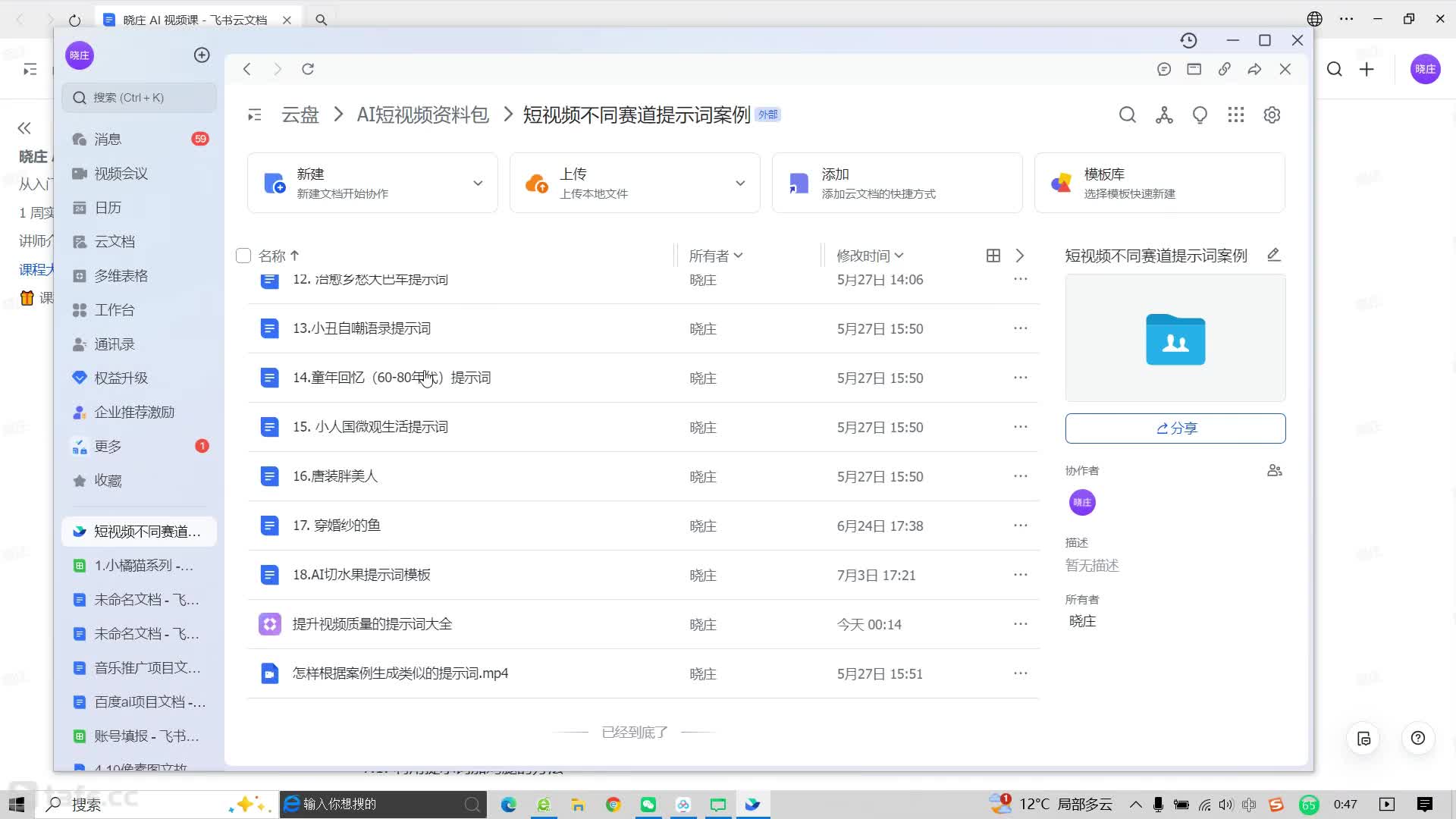
Task: Go to AI短视频资料包 in the breadcrumb
Action: tap(422, 115)
